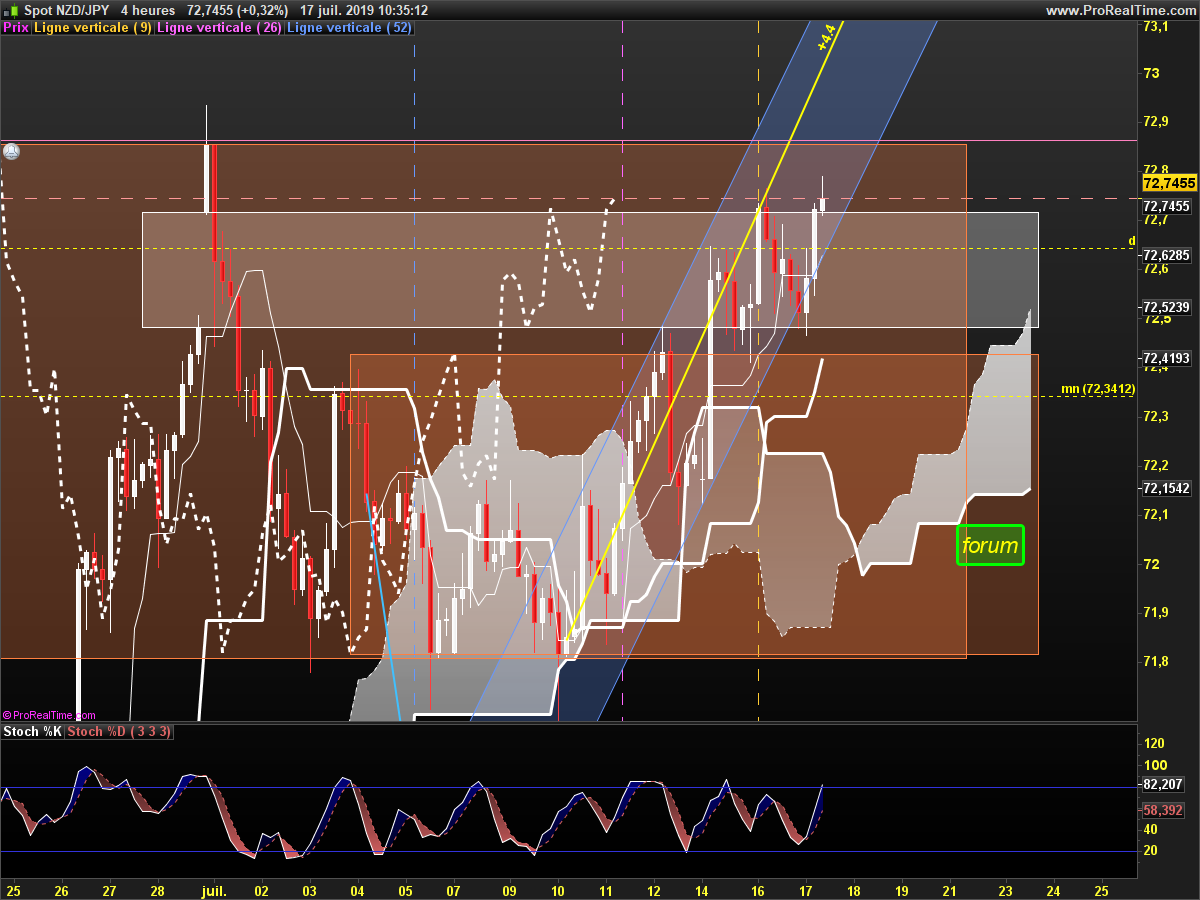
Task: Open the Prix indicator label
Action: pyautogui.click(x=16, y=28)
